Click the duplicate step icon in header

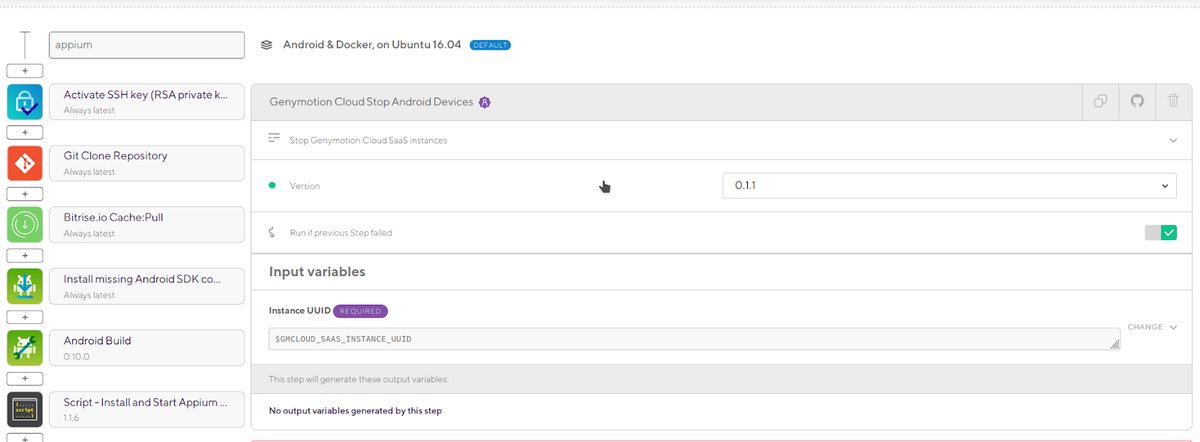pos(1100,102)
